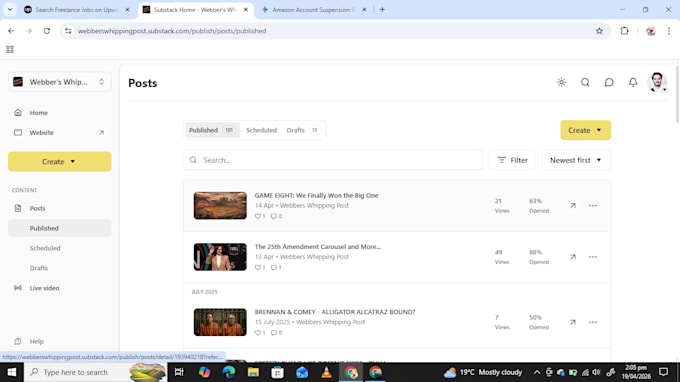Open the apps grid icon in bookmarks bar

10,49
